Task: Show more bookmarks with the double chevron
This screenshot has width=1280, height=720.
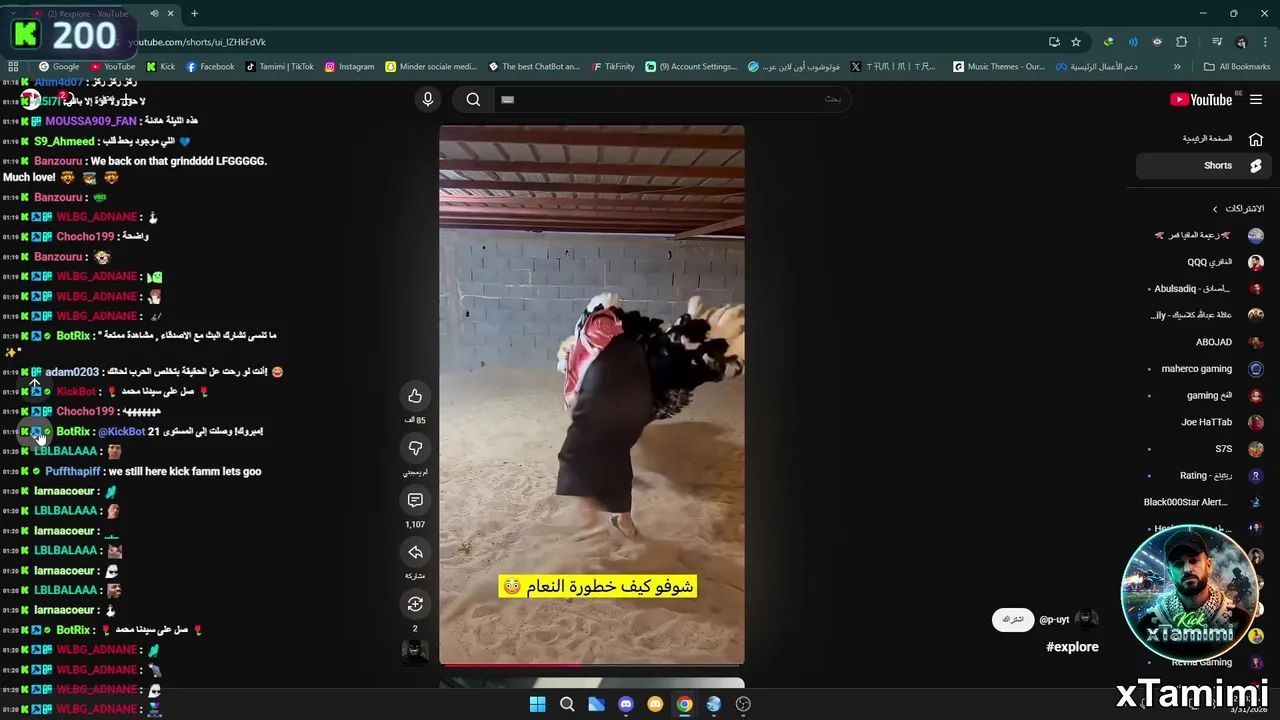Action: point(1177,67)
